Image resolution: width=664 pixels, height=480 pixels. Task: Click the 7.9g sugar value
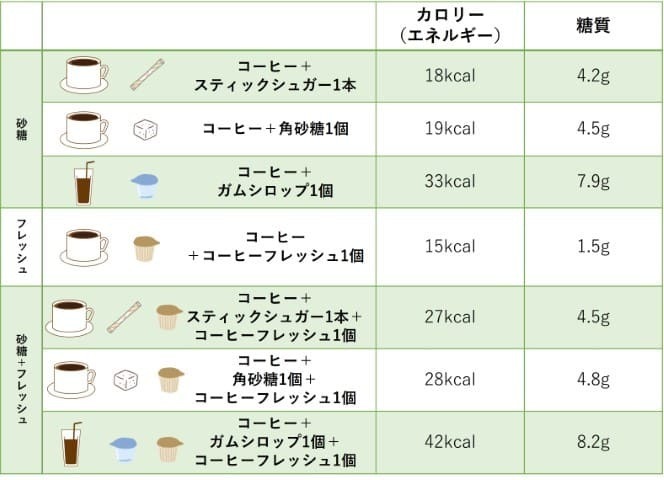(593, 182)
